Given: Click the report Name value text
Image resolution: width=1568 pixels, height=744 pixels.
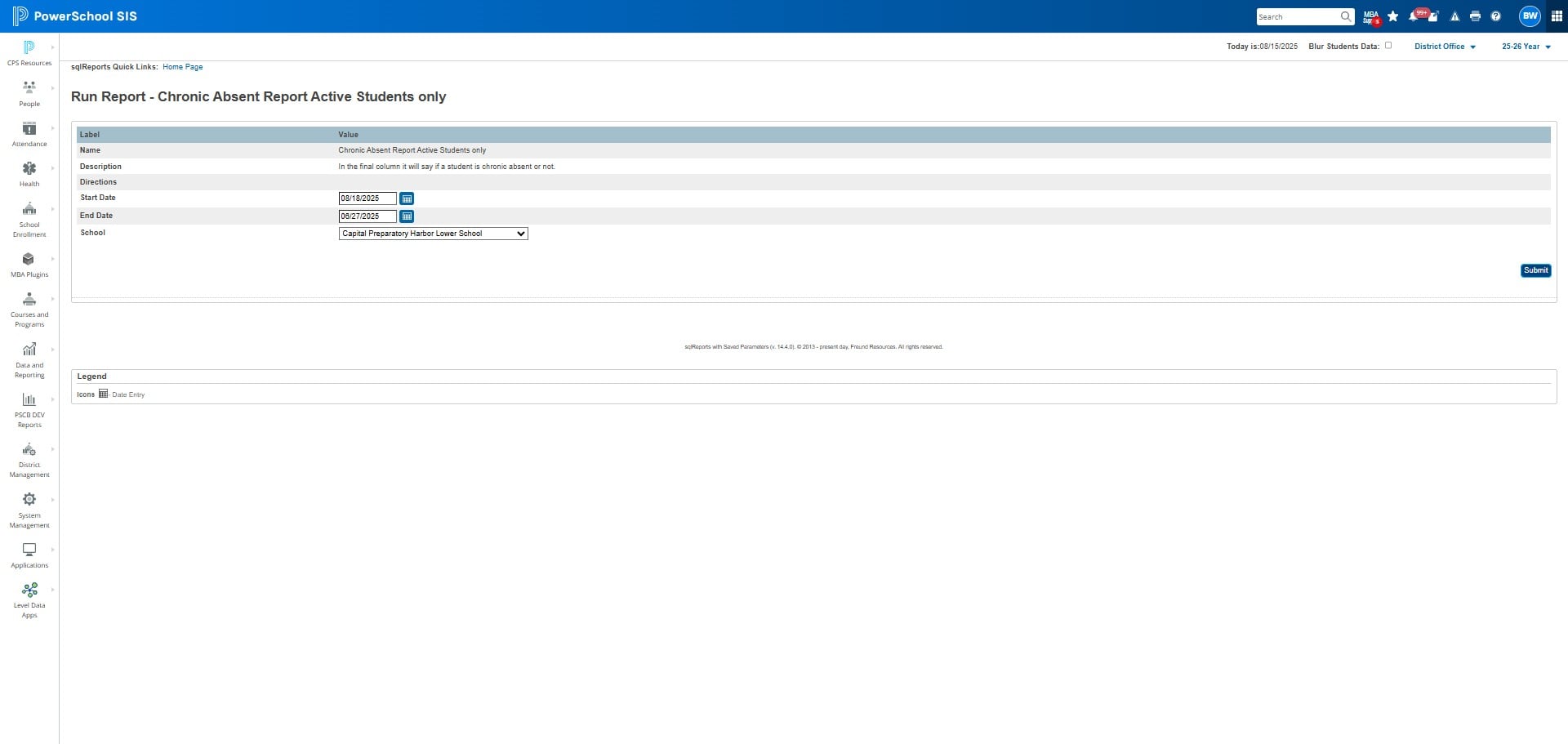Looking at the screenshot, I should coord(412,150).
